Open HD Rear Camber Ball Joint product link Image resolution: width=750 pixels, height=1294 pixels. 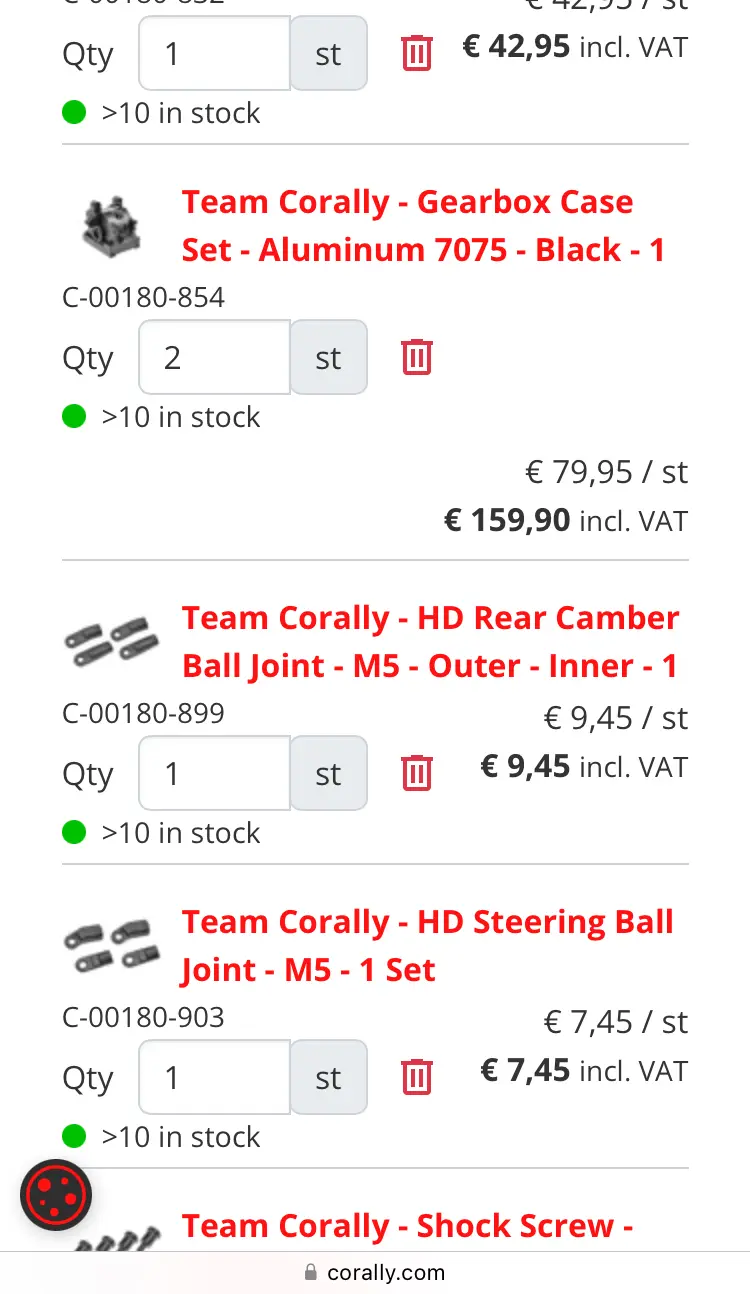pyautogui.click(x=431, y=642)
